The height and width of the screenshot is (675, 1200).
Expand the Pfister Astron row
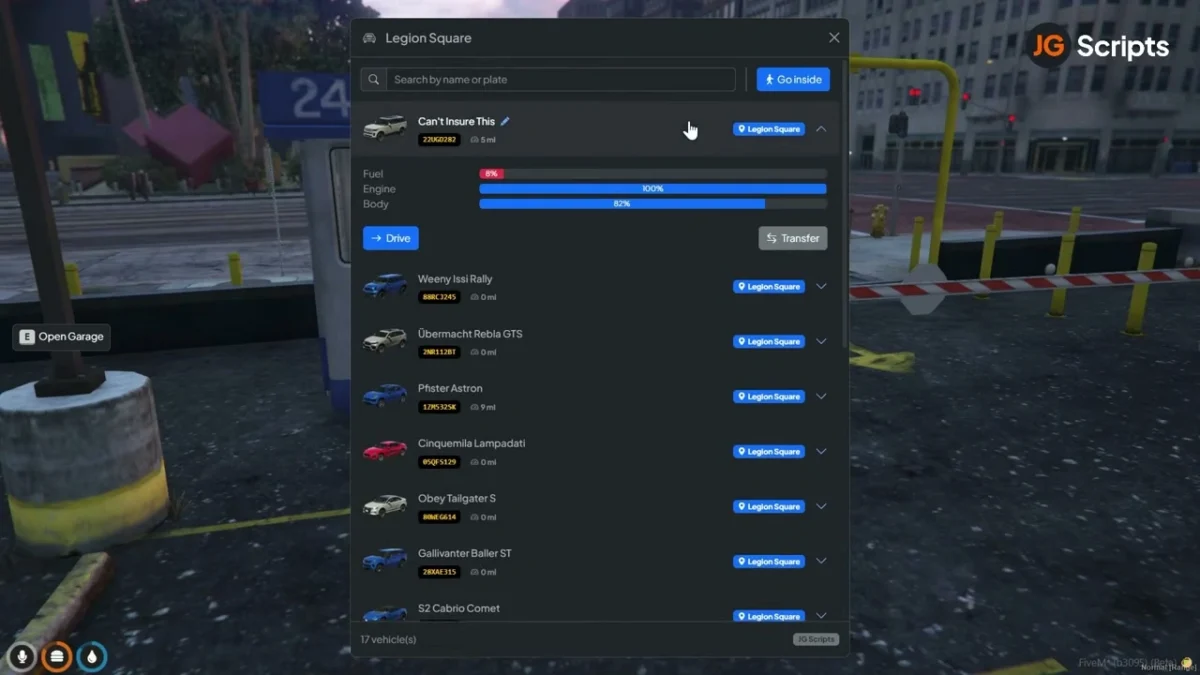821,396
